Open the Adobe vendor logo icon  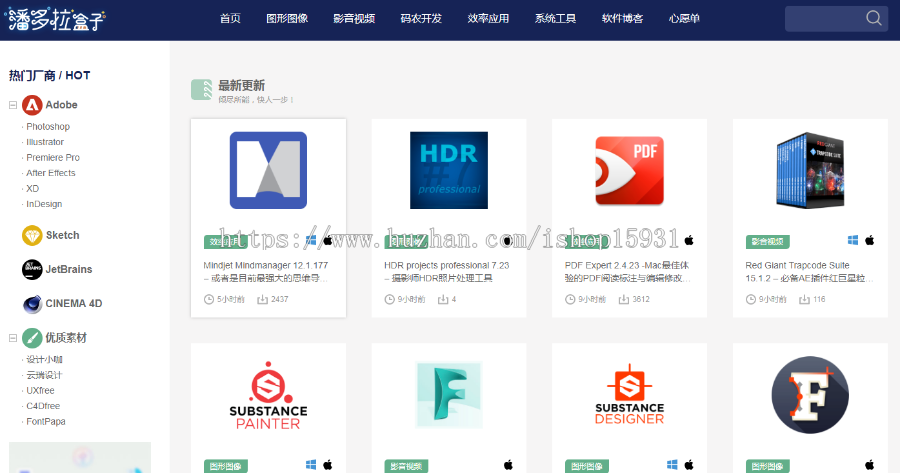pos(32,105)
